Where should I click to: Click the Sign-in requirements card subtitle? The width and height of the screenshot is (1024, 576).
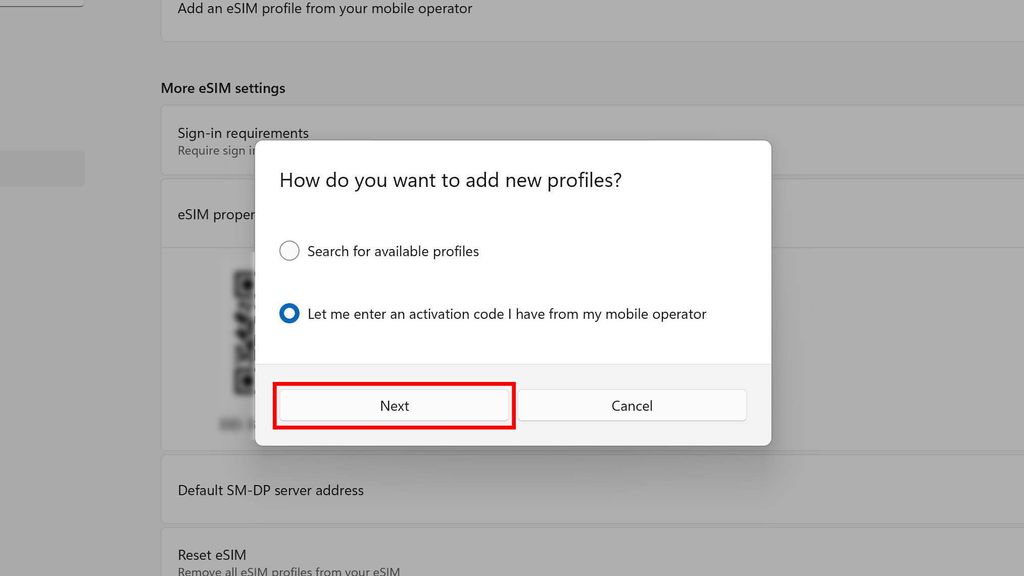click(215, 150)
